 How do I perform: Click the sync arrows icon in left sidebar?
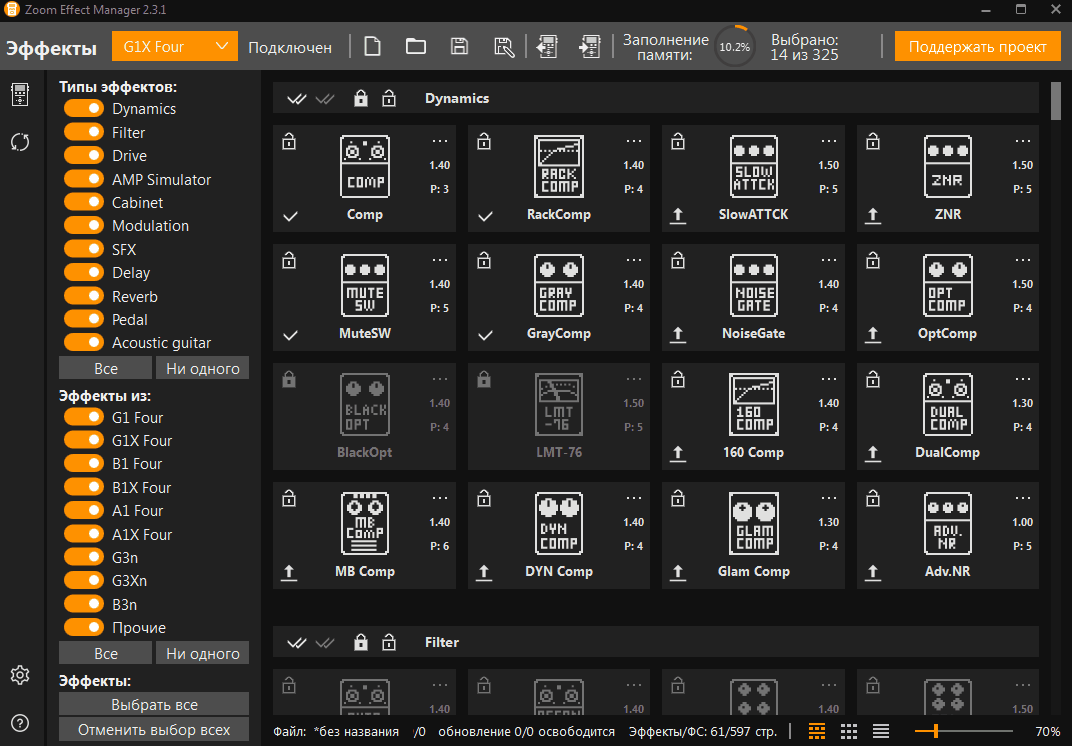click(20, 142)
